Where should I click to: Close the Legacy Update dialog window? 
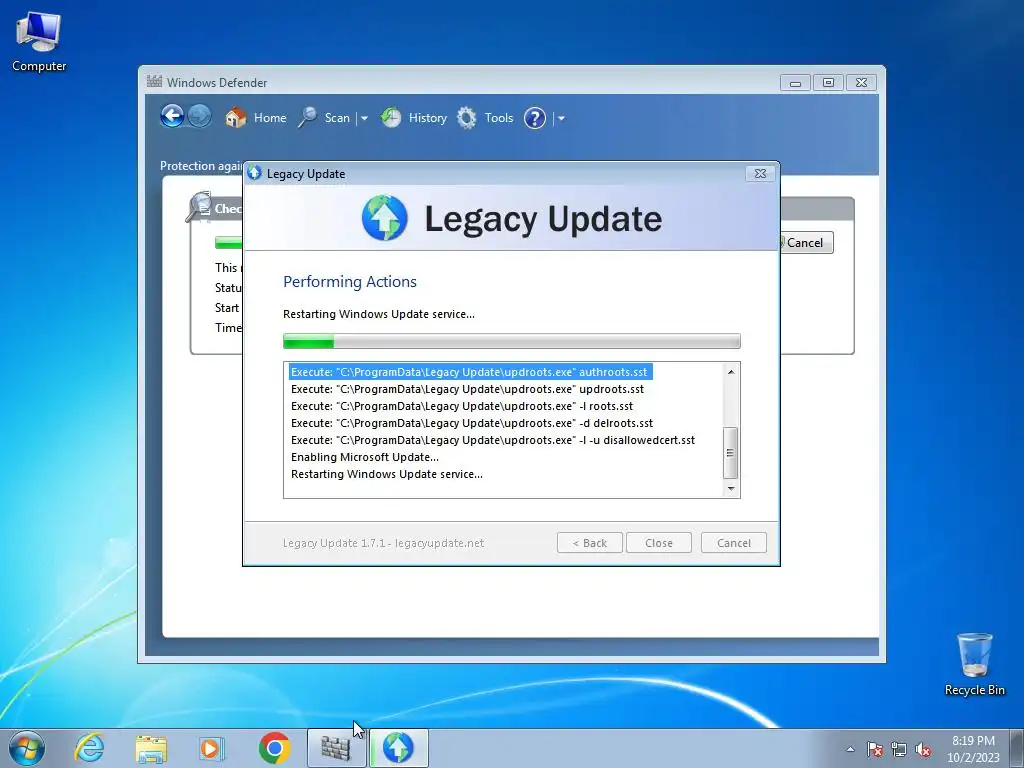pyautogui.click(x=760, y=174)
